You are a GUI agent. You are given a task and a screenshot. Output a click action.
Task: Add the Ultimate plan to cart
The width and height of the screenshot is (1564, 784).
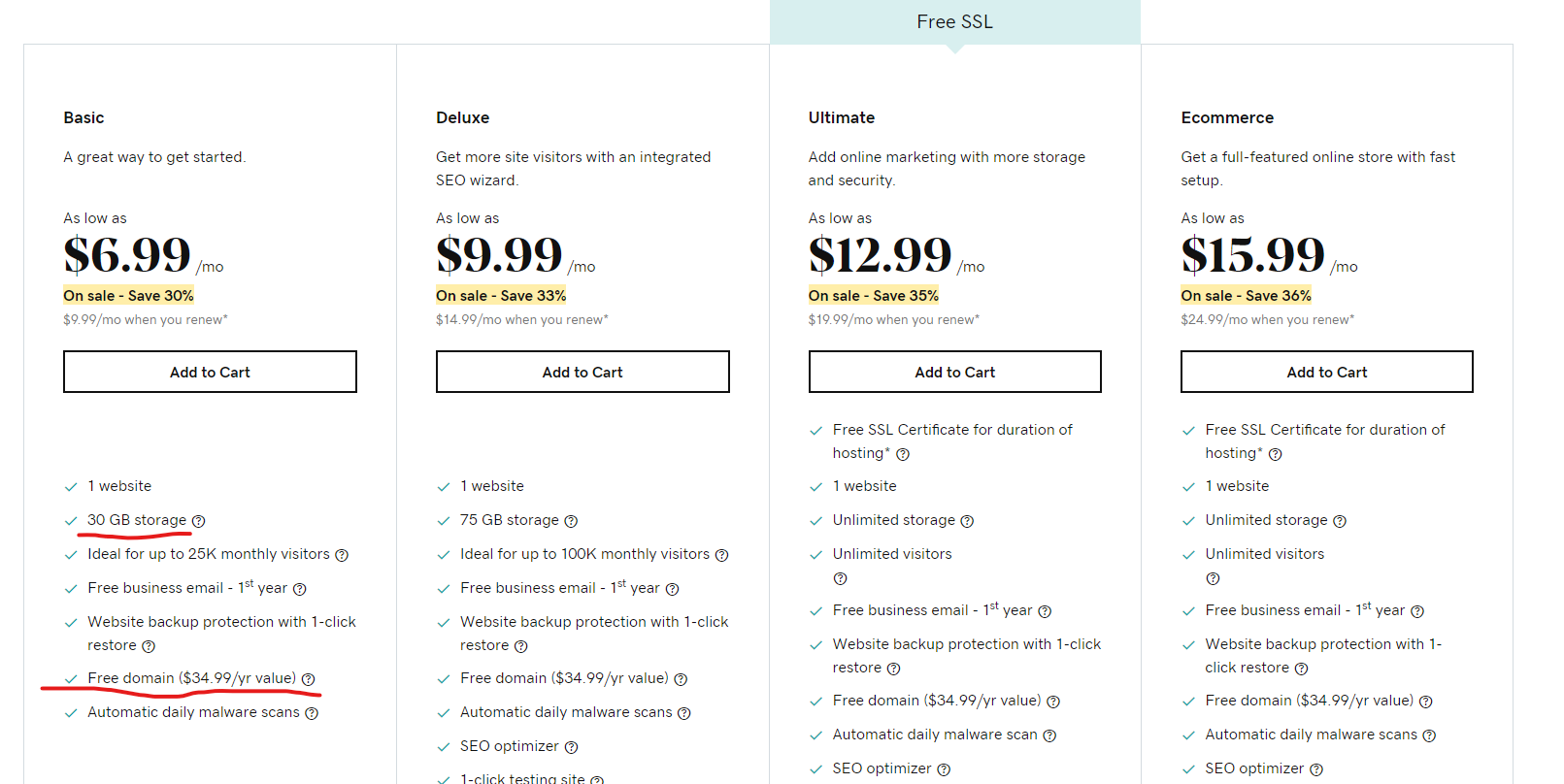955,372
